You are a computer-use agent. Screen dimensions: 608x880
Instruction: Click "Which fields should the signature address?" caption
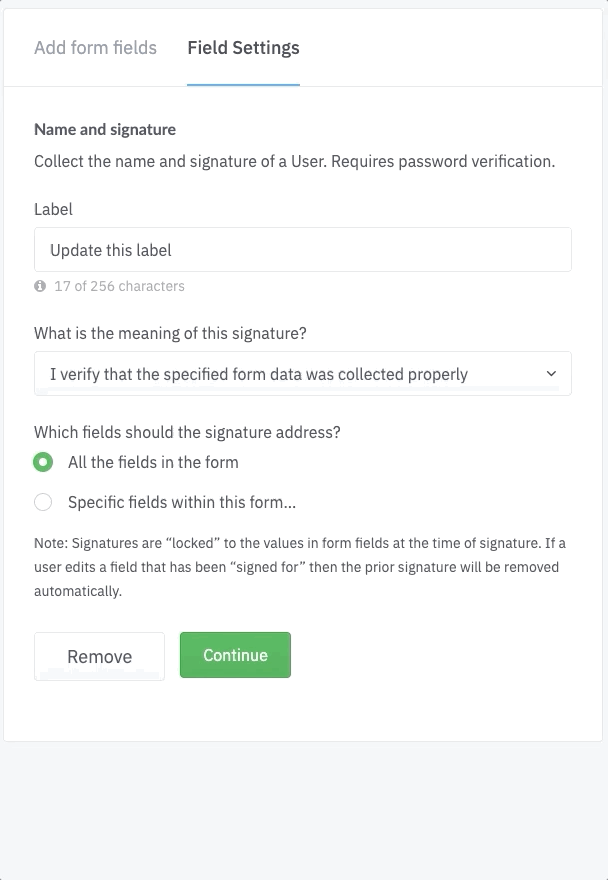pyautogui.click(x=187, y=432)
